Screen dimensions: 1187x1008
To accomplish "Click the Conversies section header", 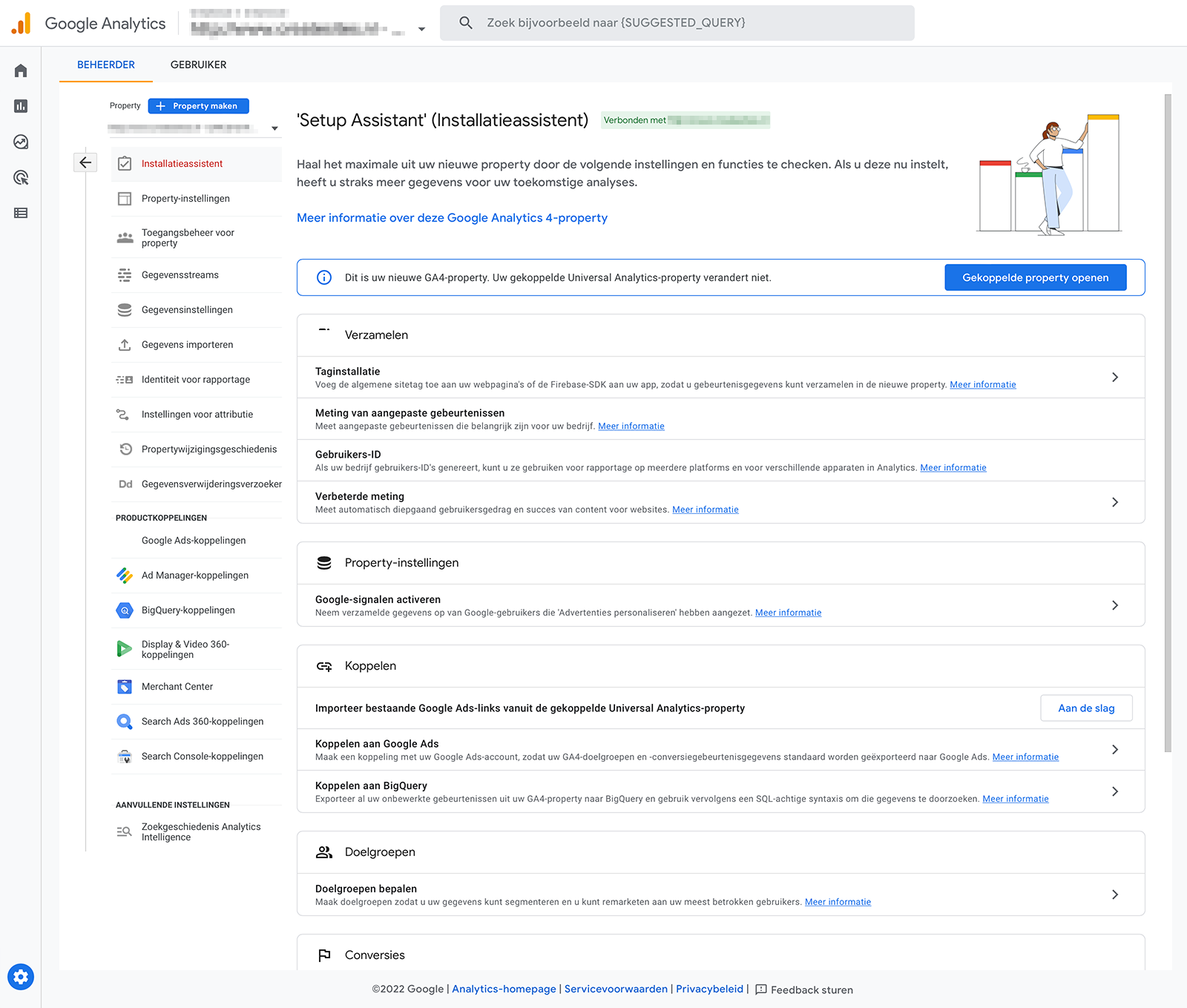I will [720, 955].
